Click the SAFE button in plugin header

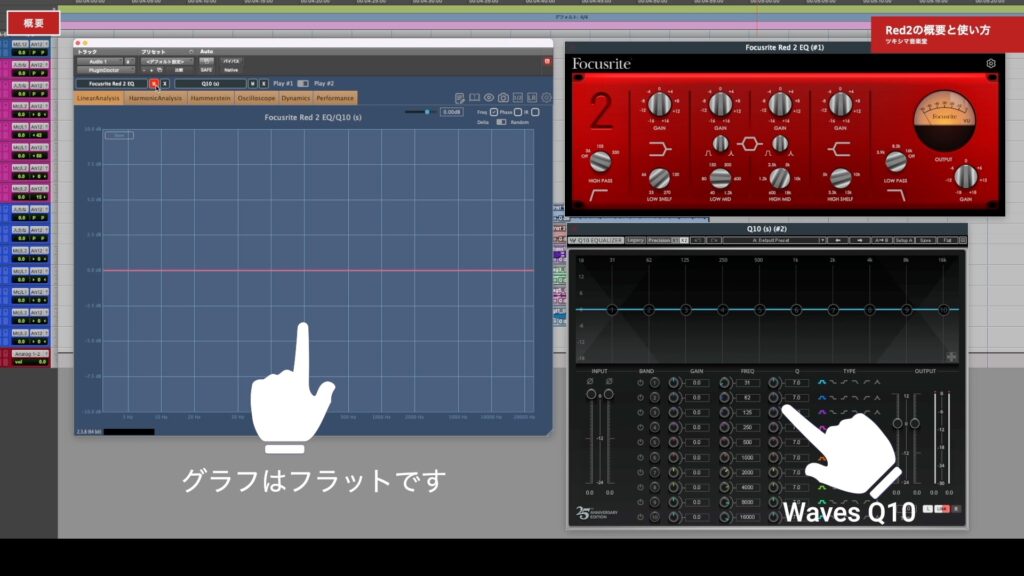click(206, 70)
